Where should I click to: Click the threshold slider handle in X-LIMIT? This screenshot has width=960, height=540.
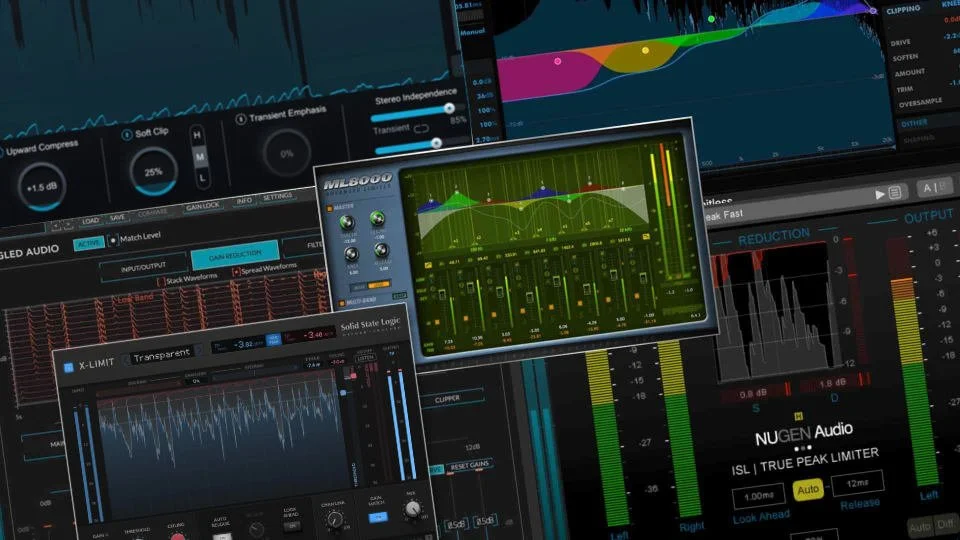coord(343,392)
